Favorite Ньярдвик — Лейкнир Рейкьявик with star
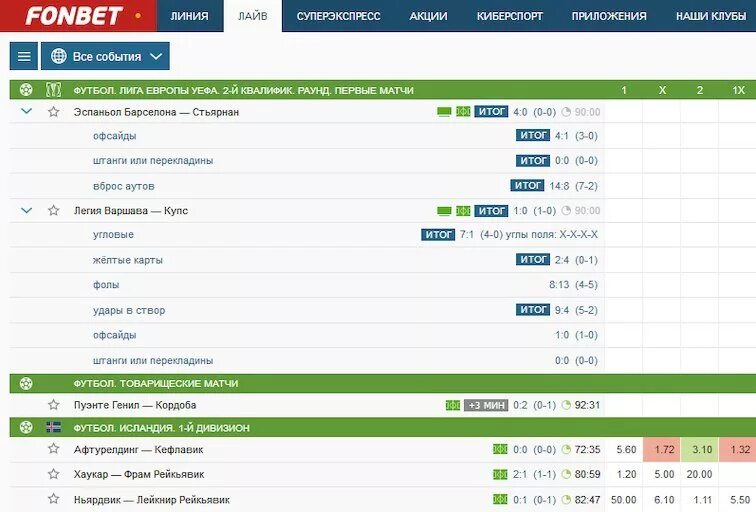756x512 pixels. coord(54,499)
